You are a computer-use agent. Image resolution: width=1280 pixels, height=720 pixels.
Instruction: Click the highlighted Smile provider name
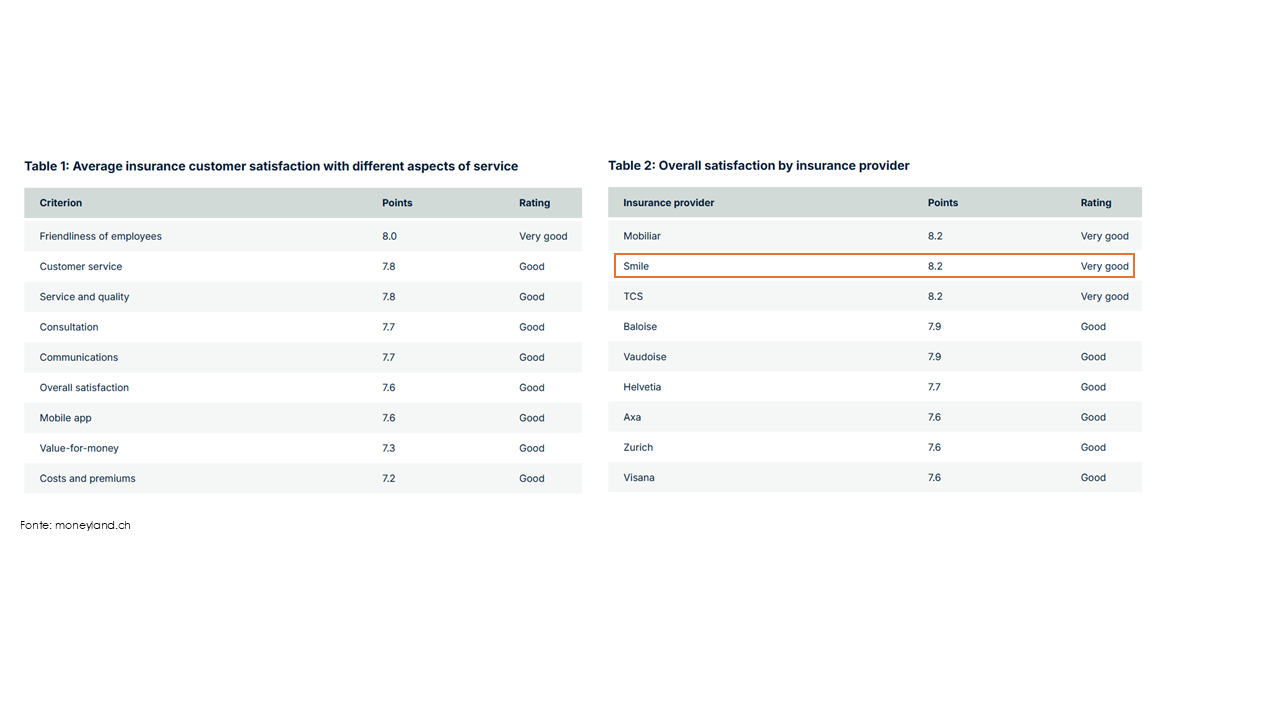[x=636, y=267]
